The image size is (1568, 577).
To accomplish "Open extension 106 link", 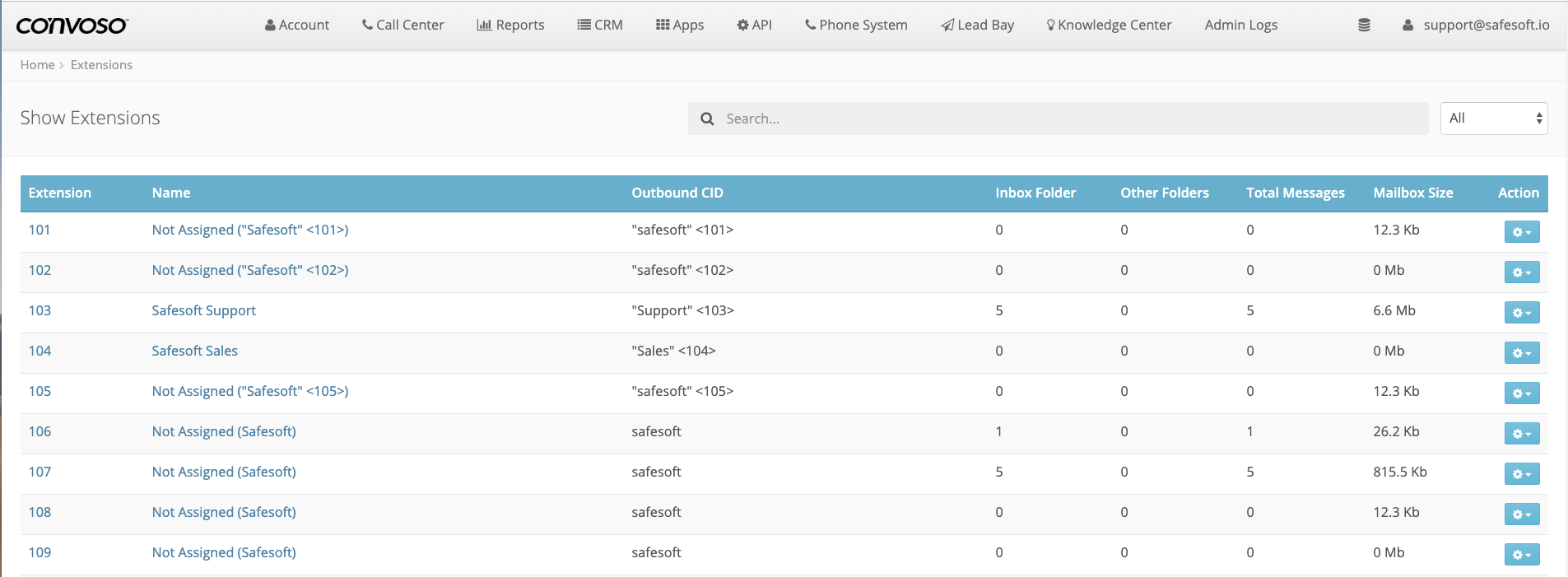I will 40,432.
